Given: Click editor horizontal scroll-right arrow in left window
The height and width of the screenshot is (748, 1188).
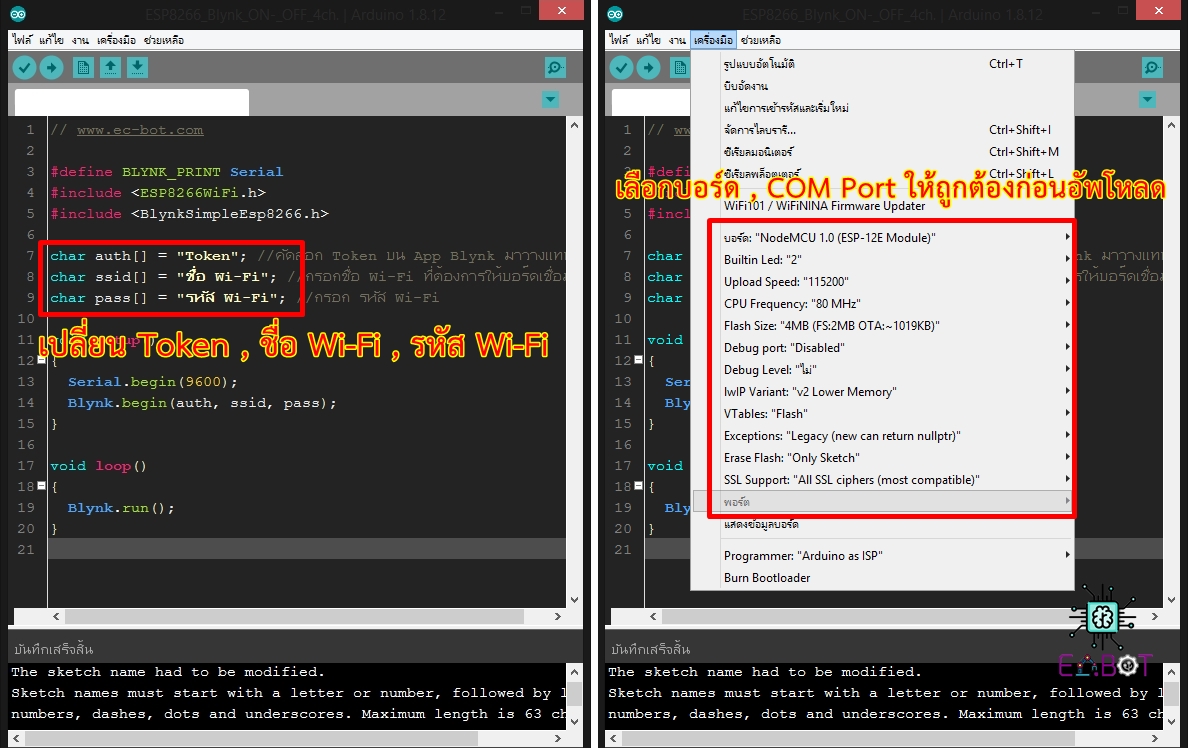Looking at the screenshot, I should coord(558,616).
